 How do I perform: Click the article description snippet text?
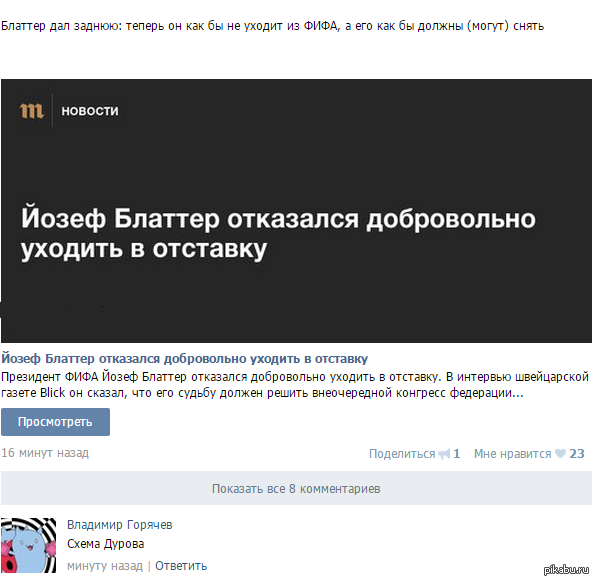295,385
